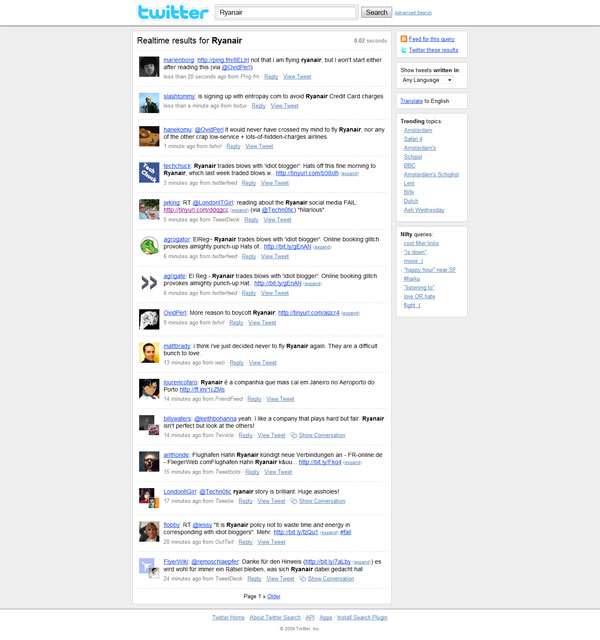Select trending topic Schipol
Viewport: 600px width, 640px height.
(x=413, y=157)
